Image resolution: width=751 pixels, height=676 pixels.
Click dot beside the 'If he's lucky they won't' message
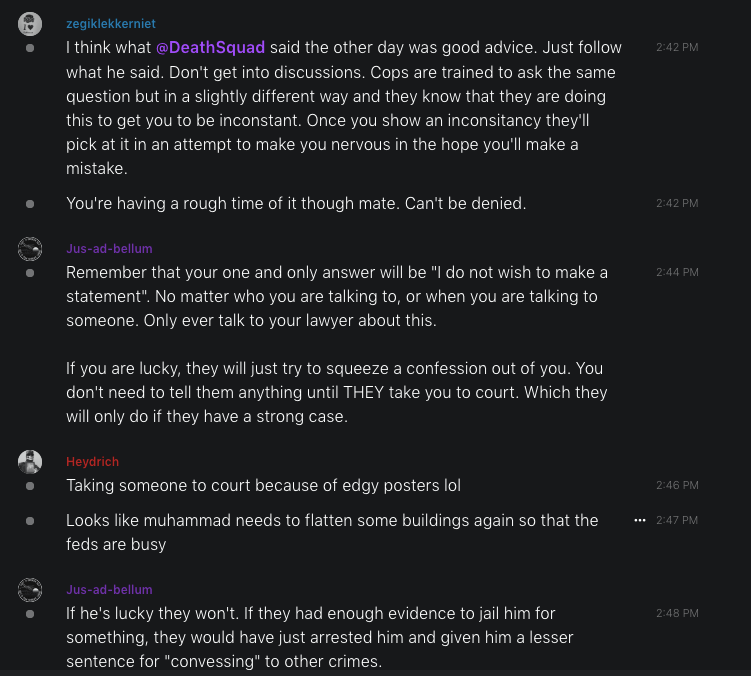pyautogui.click(x=30, y=614)
